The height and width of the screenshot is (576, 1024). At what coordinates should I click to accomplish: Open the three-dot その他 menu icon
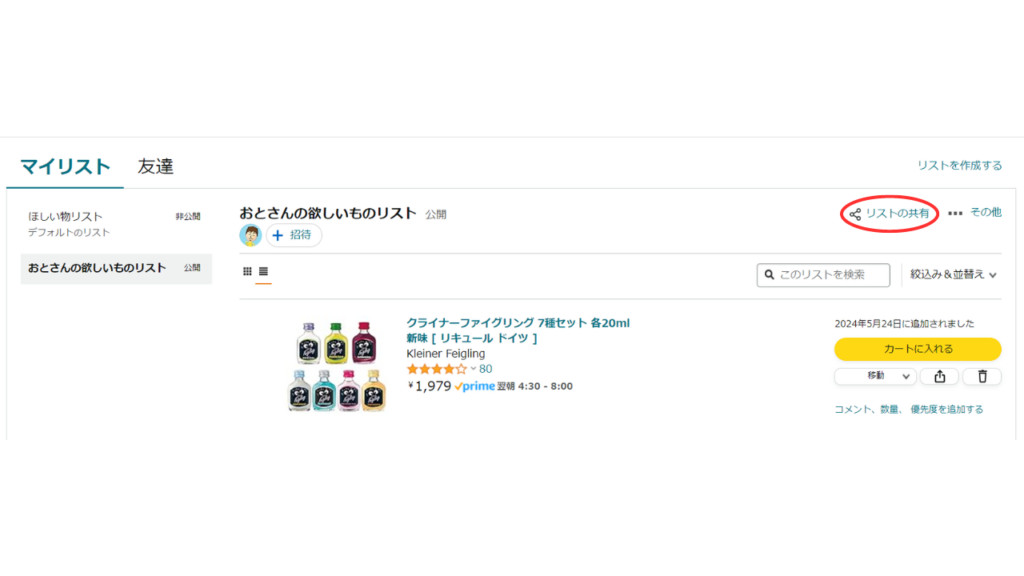pyautogui.click(x=955, y=213)
